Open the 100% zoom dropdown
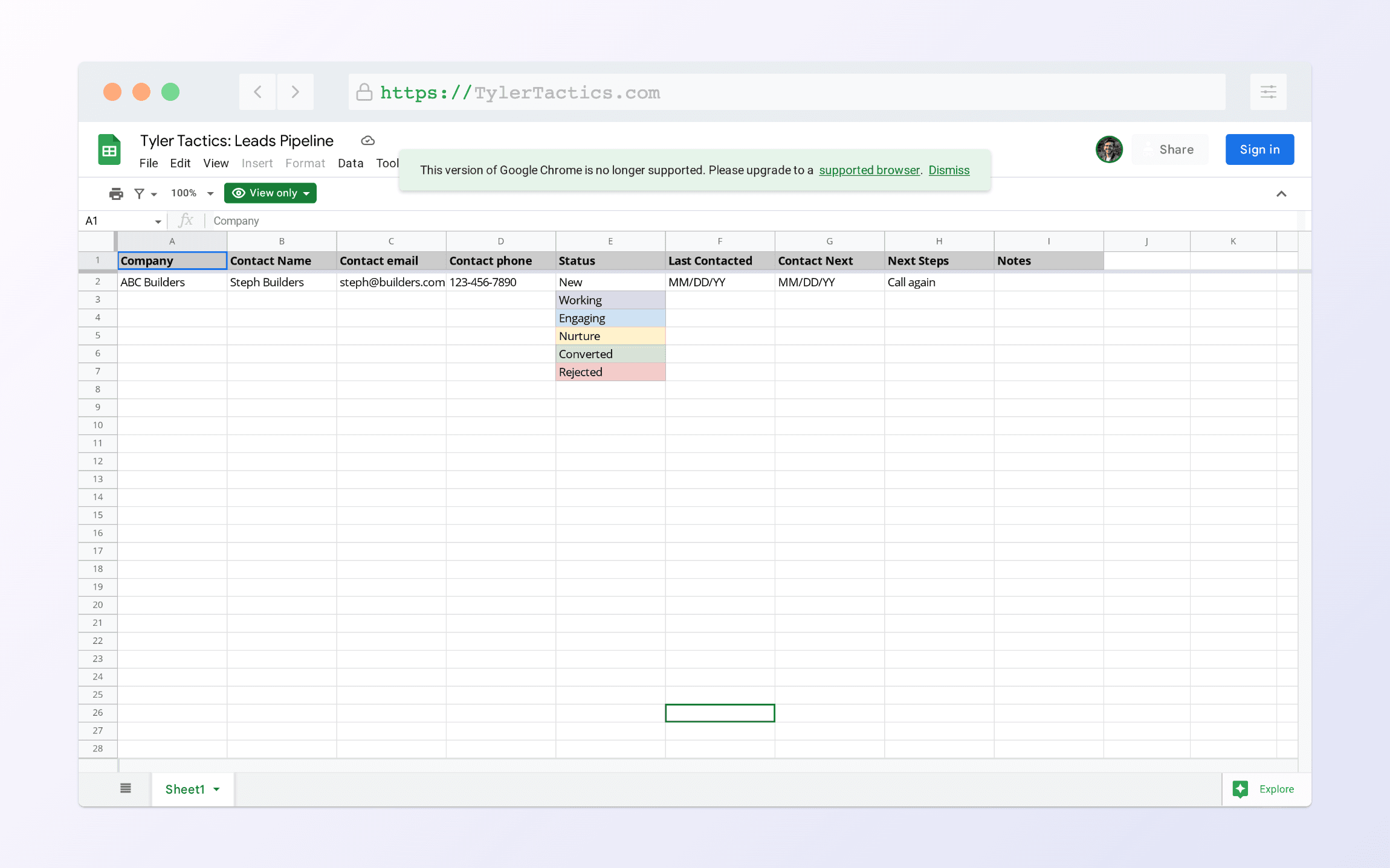1390x868 pixels. click(x=192, y=193)
